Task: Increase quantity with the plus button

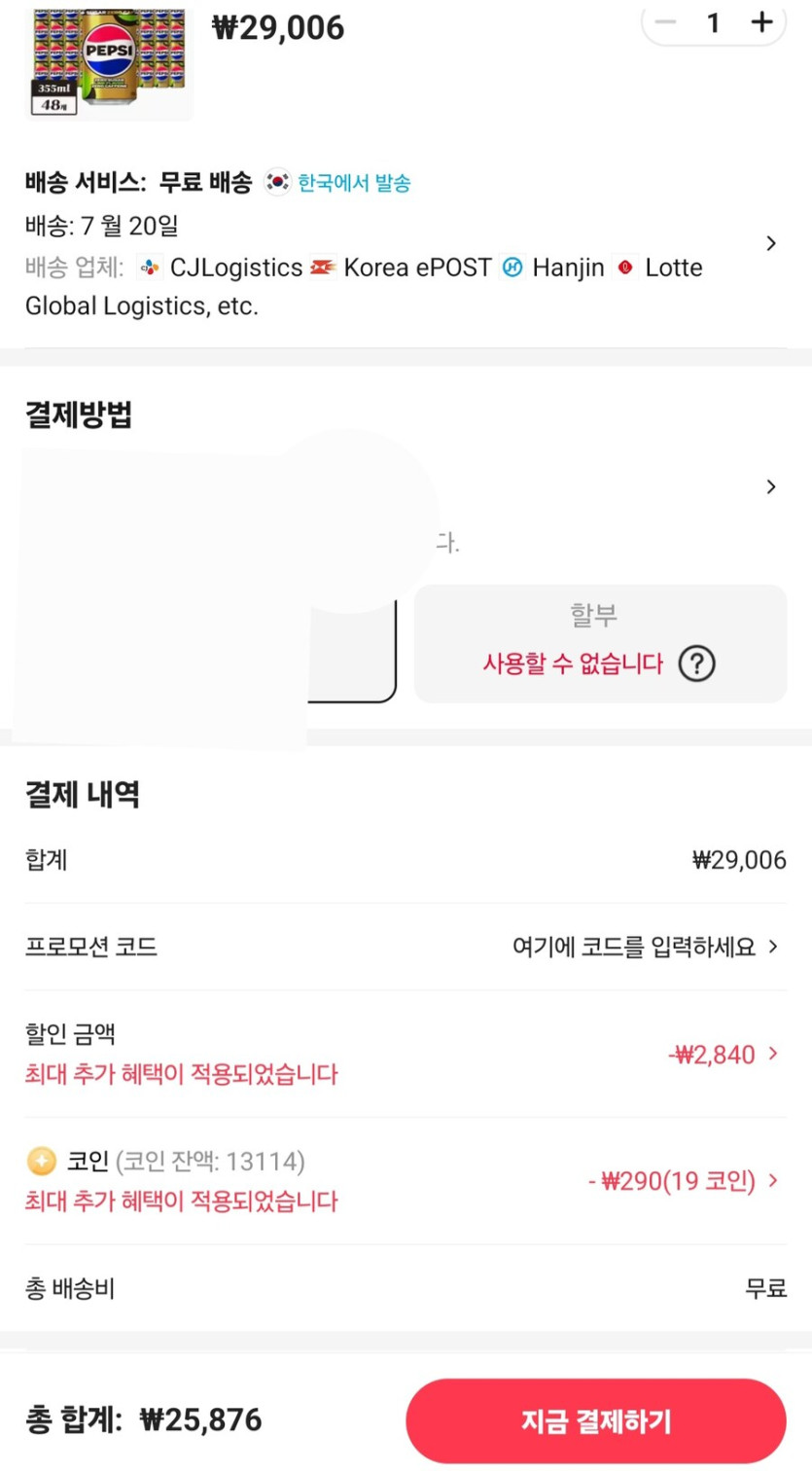Action: [x=761, y=22]
